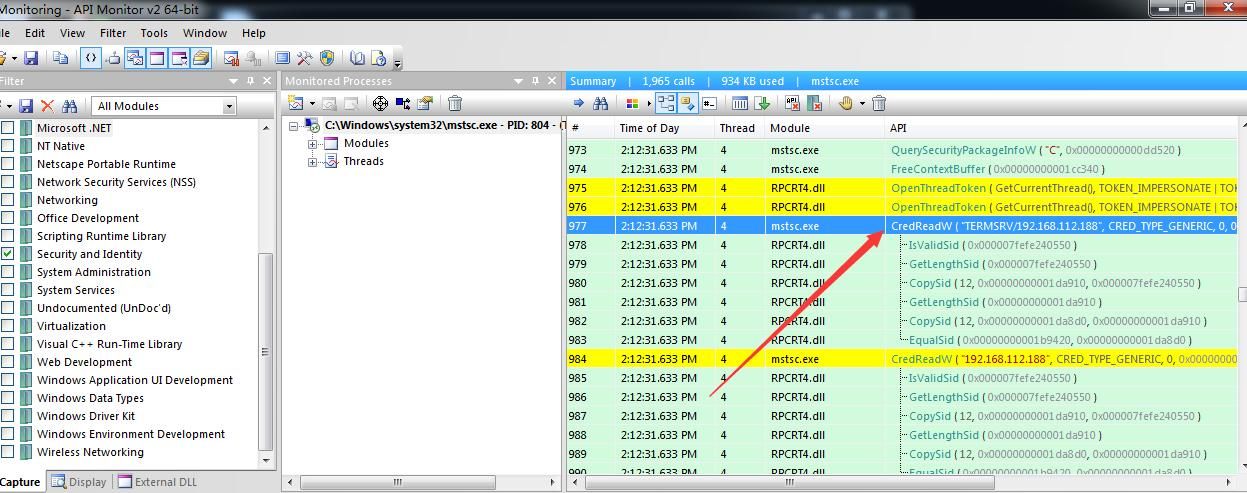Enable the Networking checkbox
Viewport: 1247px width, 493px height.
[x=8, y=200]
